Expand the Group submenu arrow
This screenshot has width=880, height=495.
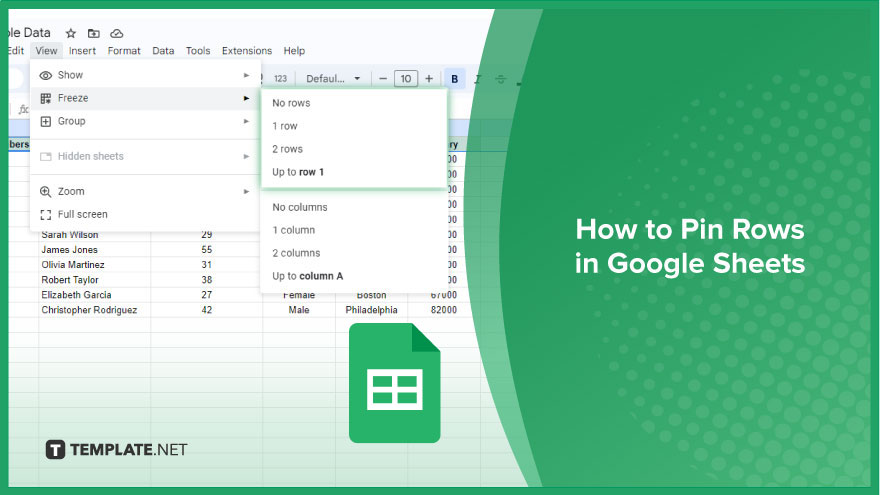[246, 121]
